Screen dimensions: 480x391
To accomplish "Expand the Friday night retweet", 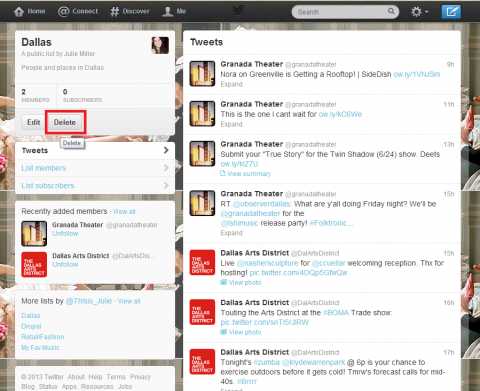I will click(231, 233).
